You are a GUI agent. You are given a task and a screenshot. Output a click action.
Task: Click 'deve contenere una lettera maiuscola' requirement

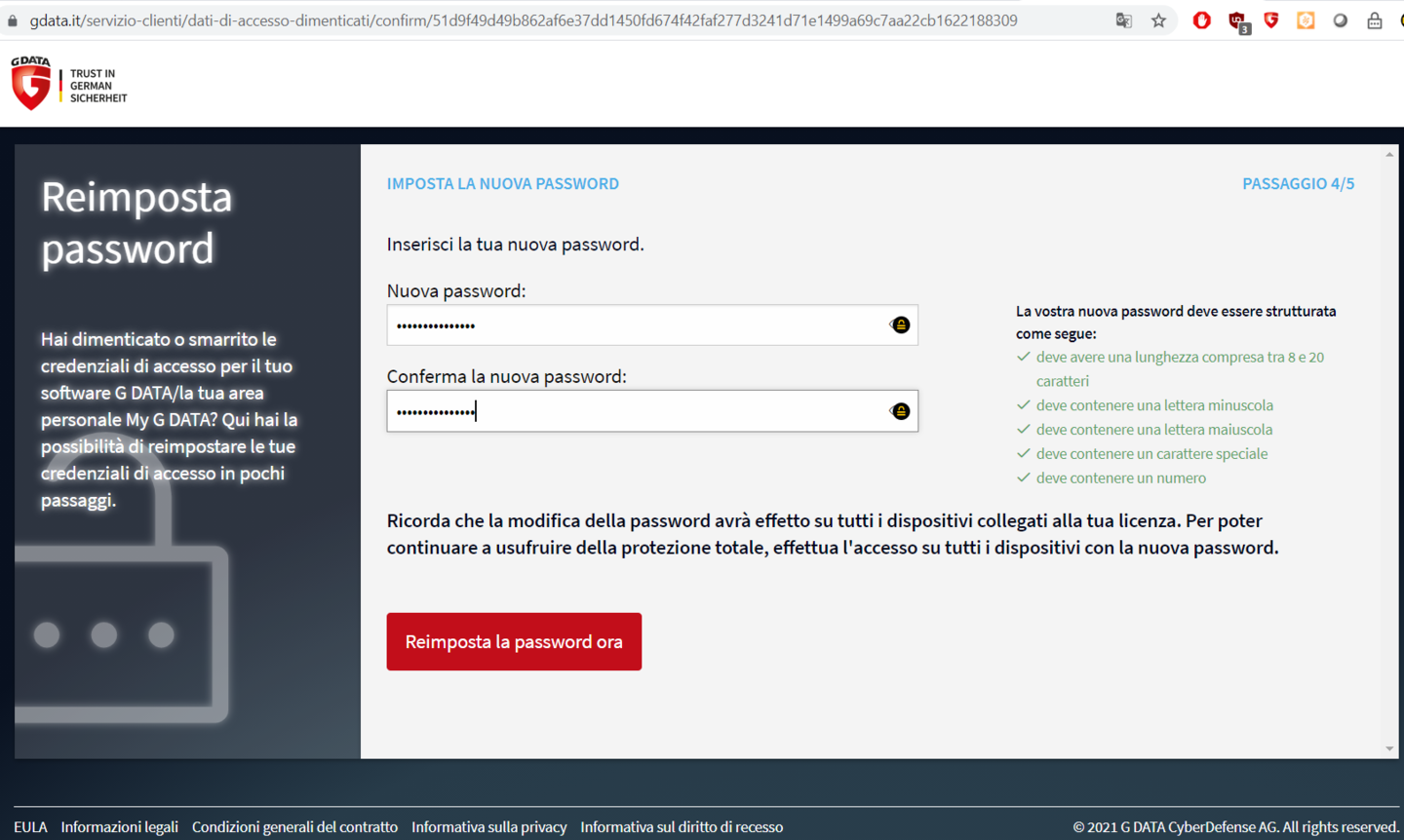click(1154, 430)
